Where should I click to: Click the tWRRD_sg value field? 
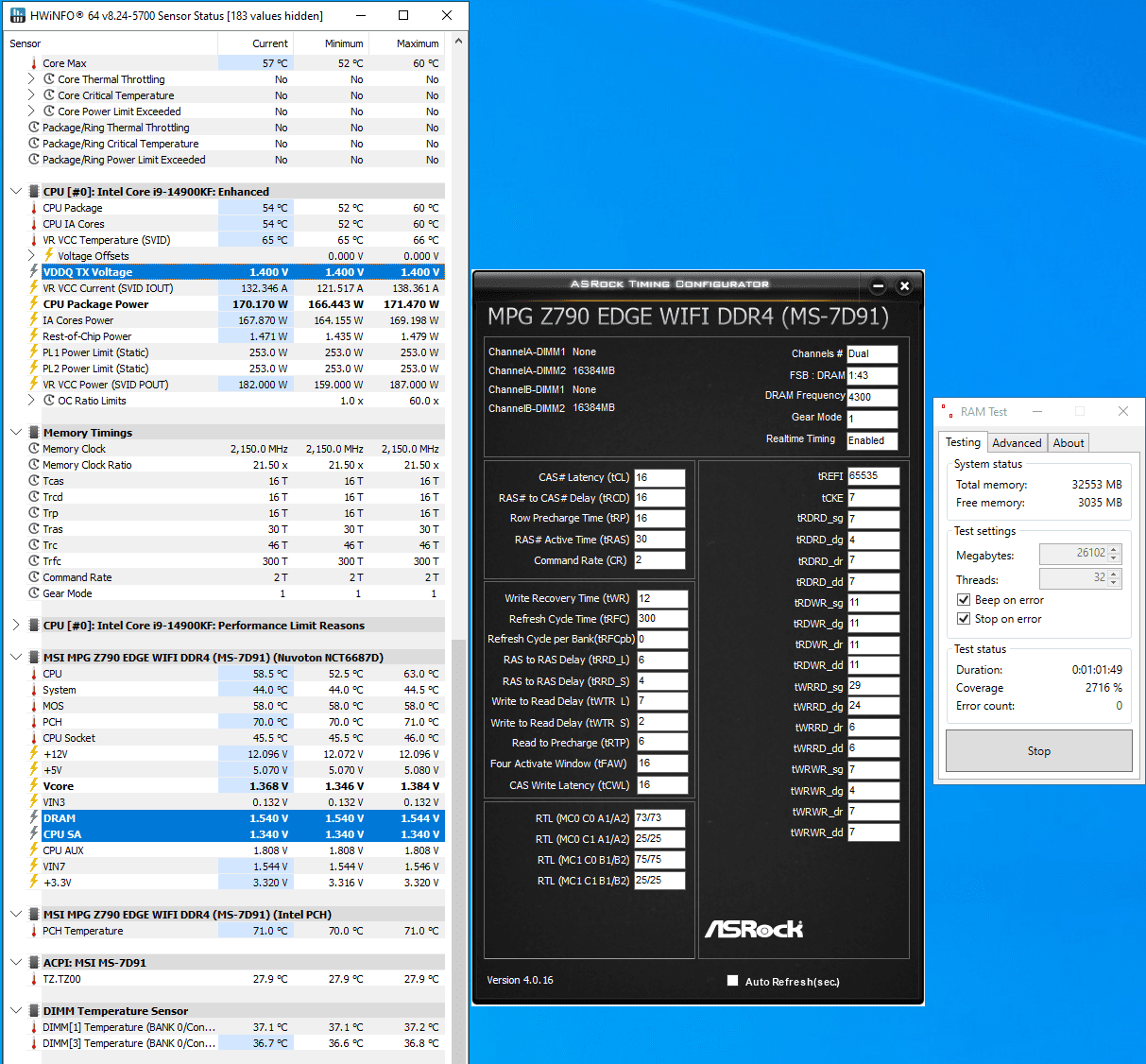point(873,686)
